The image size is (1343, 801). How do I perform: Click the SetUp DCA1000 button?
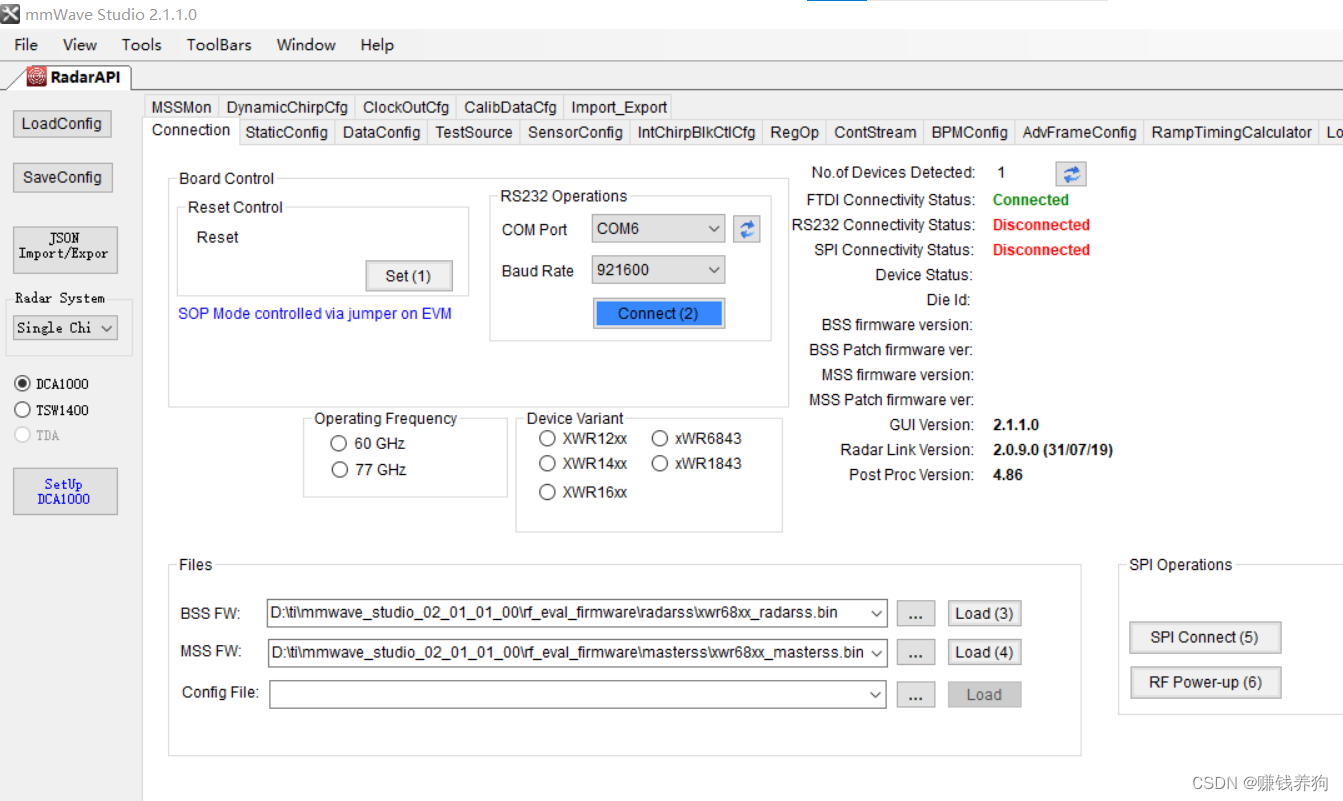[65, 491]
